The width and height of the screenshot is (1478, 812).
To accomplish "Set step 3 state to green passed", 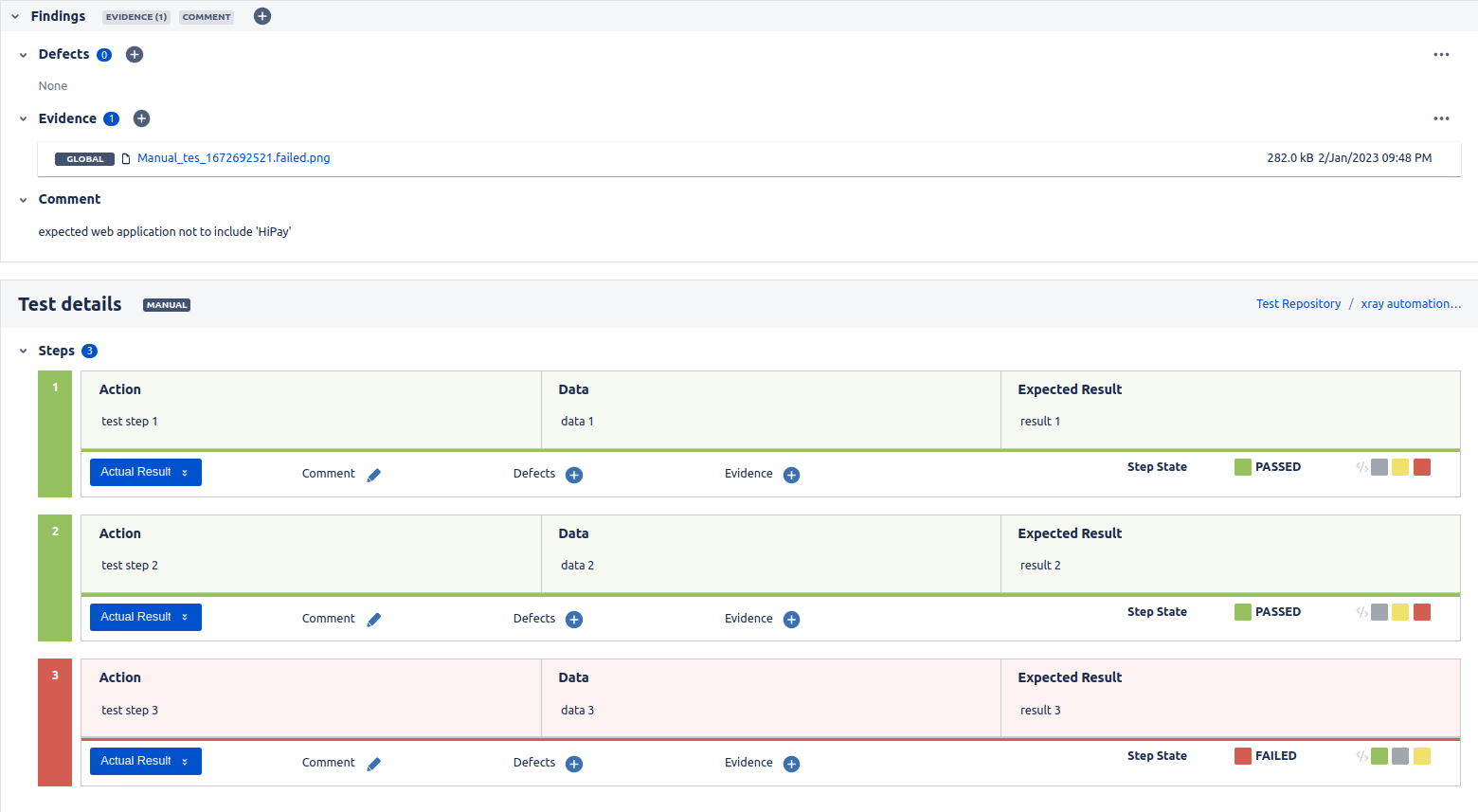I will pyautogui.click(x=1379, y=756).
